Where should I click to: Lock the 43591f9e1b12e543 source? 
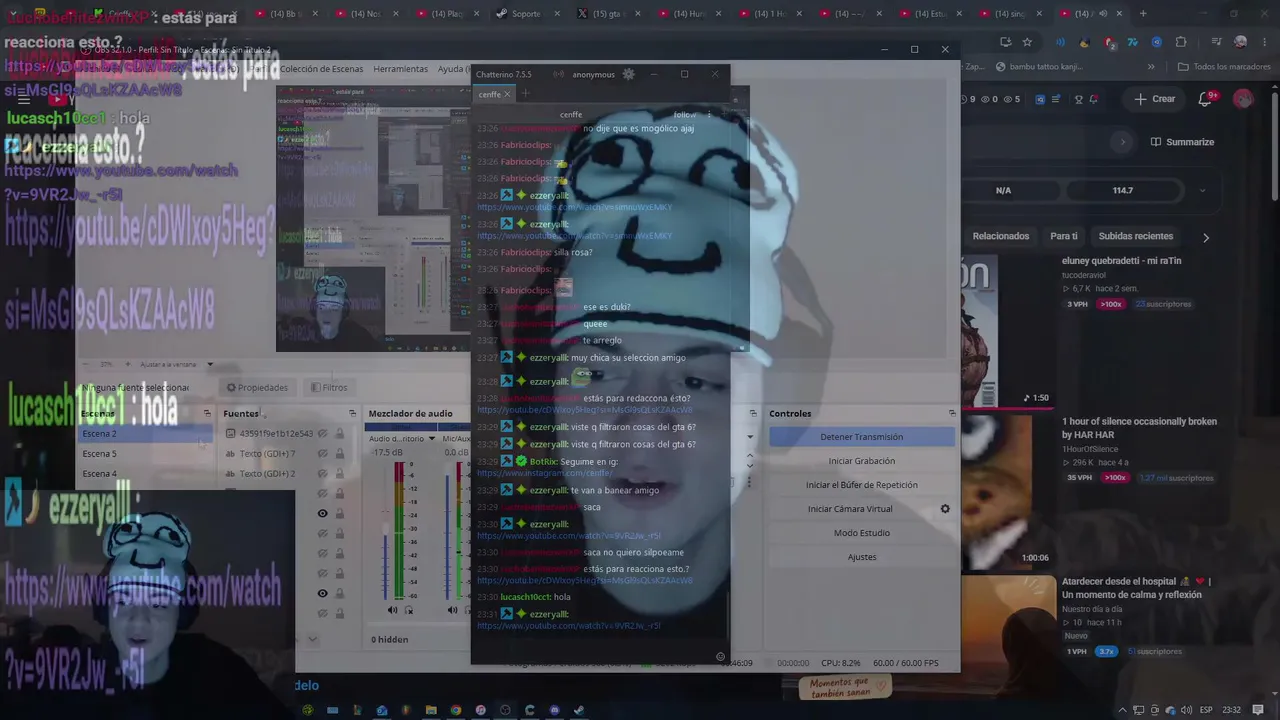[340, 434]
